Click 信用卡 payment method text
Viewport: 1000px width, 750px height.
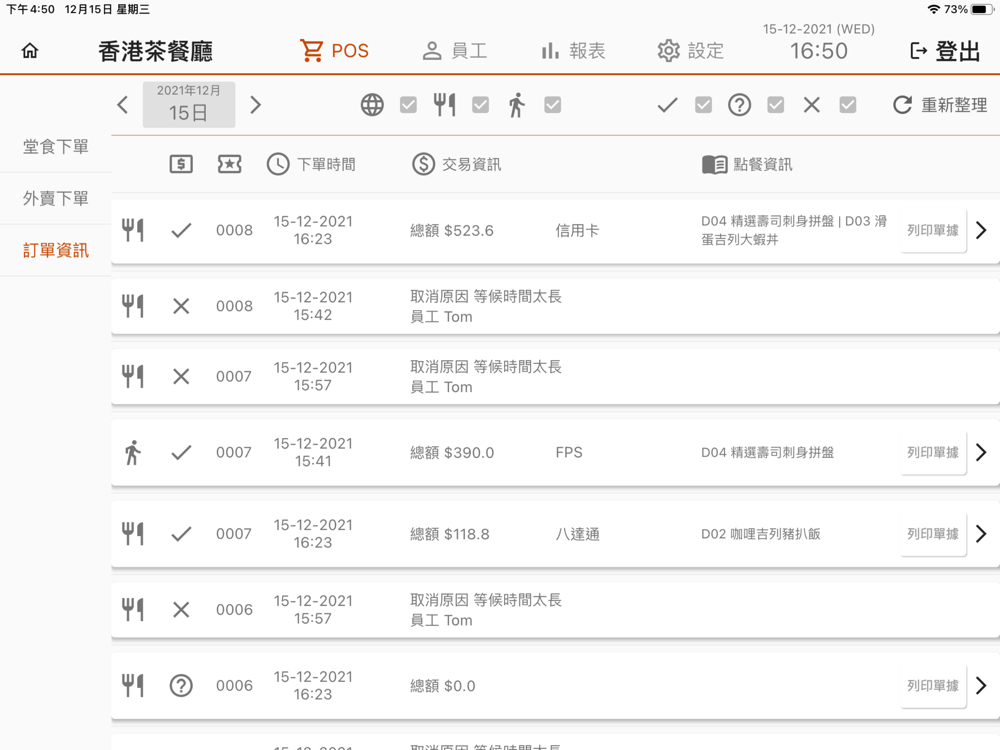[577, 230]
